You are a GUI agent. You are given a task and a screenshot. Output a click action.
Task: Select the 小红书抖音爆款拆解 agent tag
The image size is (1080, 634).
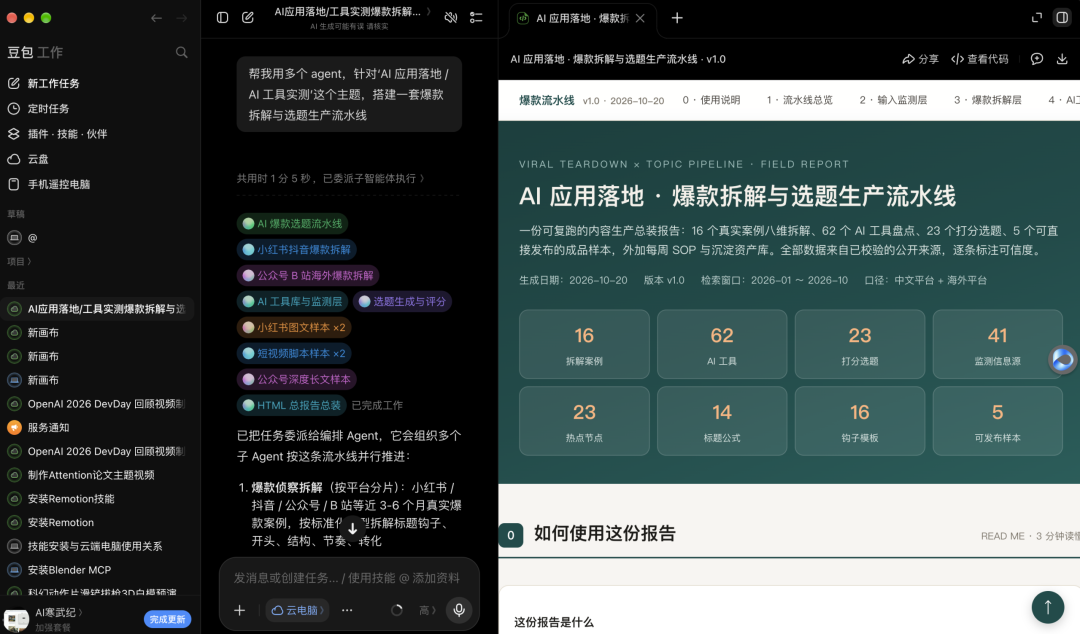pos(297,249)
